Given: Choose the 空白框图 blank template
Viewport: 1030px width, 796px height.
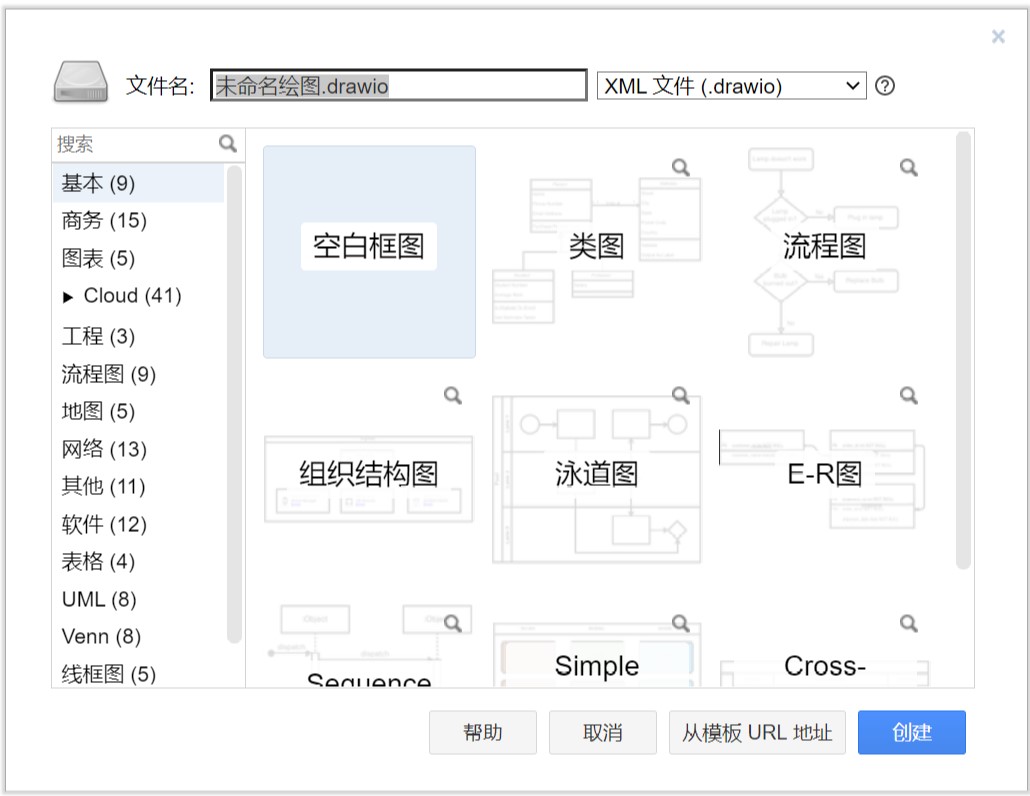Looking at the screenshot, I should (x=369, y=252).
